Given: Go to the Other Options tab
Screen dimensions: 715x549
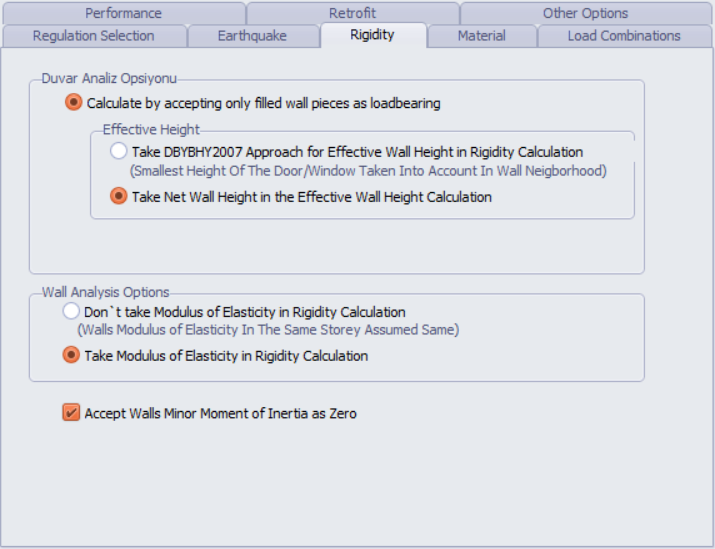Looking at the screenshot, I should pyautogui.click(x=585, y=13).
